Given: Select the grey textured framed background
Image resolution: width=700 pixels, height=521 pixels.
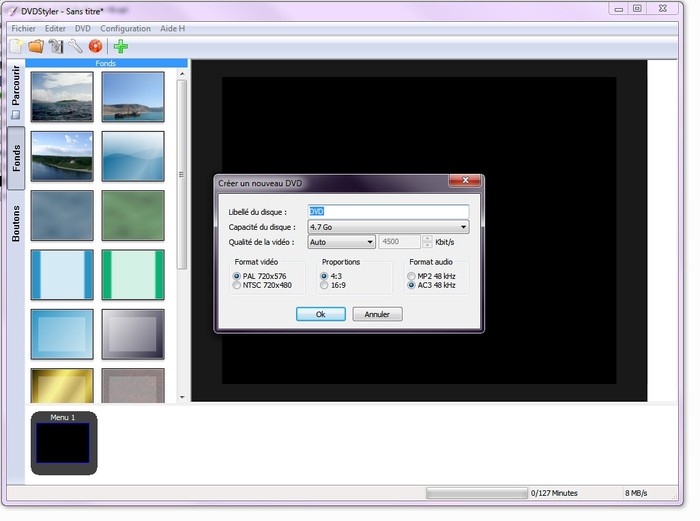Looking at the screenshot, I should 133,386.
